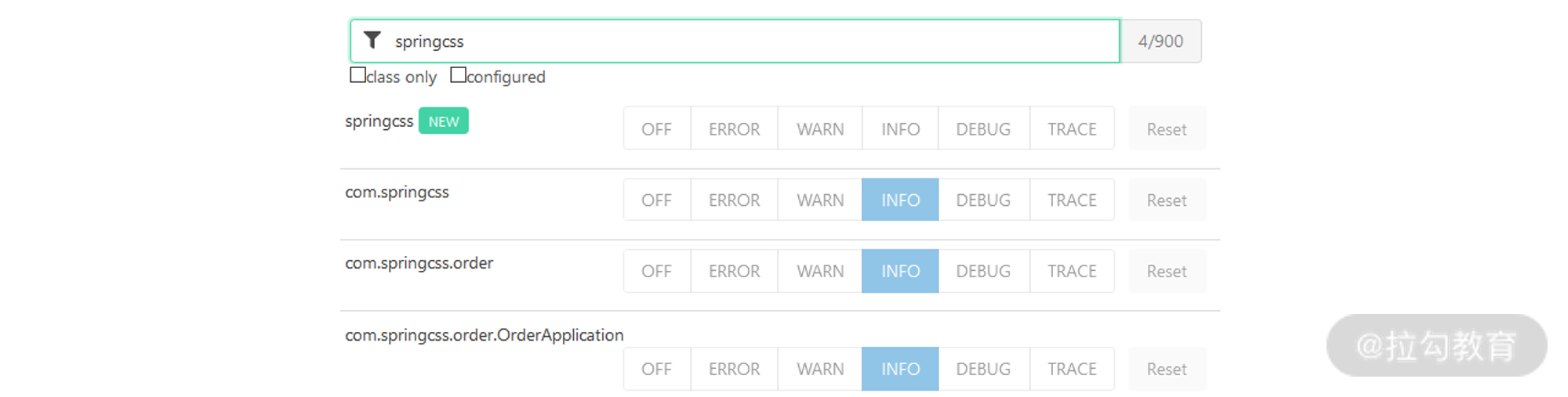The width and height of the screenshot is (1568, 397).
Task: Set com.springcss.order logger to DEBUG
Action: [983, 271]
